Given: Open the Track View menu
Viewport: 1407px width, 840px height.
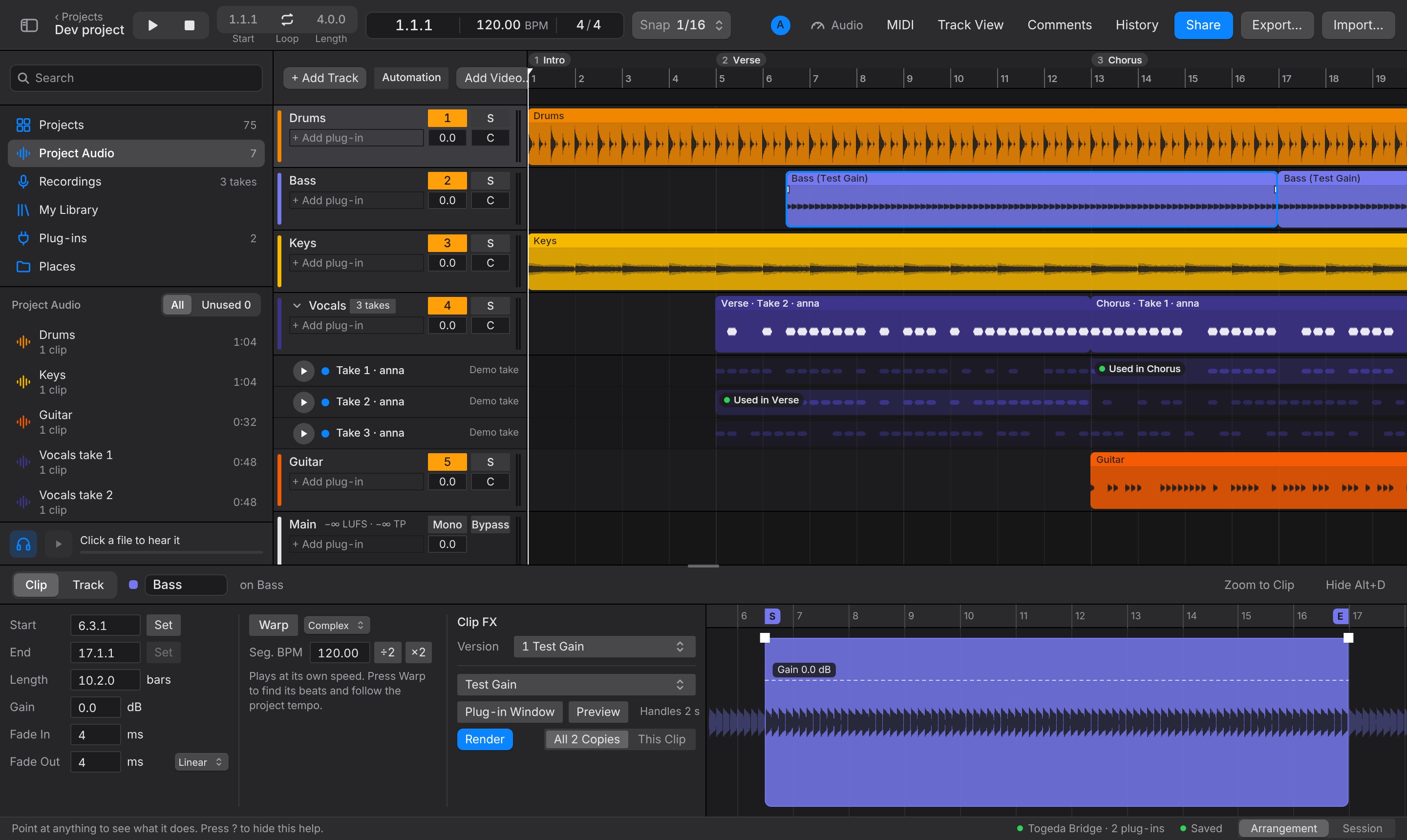Looking at the screenshot, I should point(970,25).
